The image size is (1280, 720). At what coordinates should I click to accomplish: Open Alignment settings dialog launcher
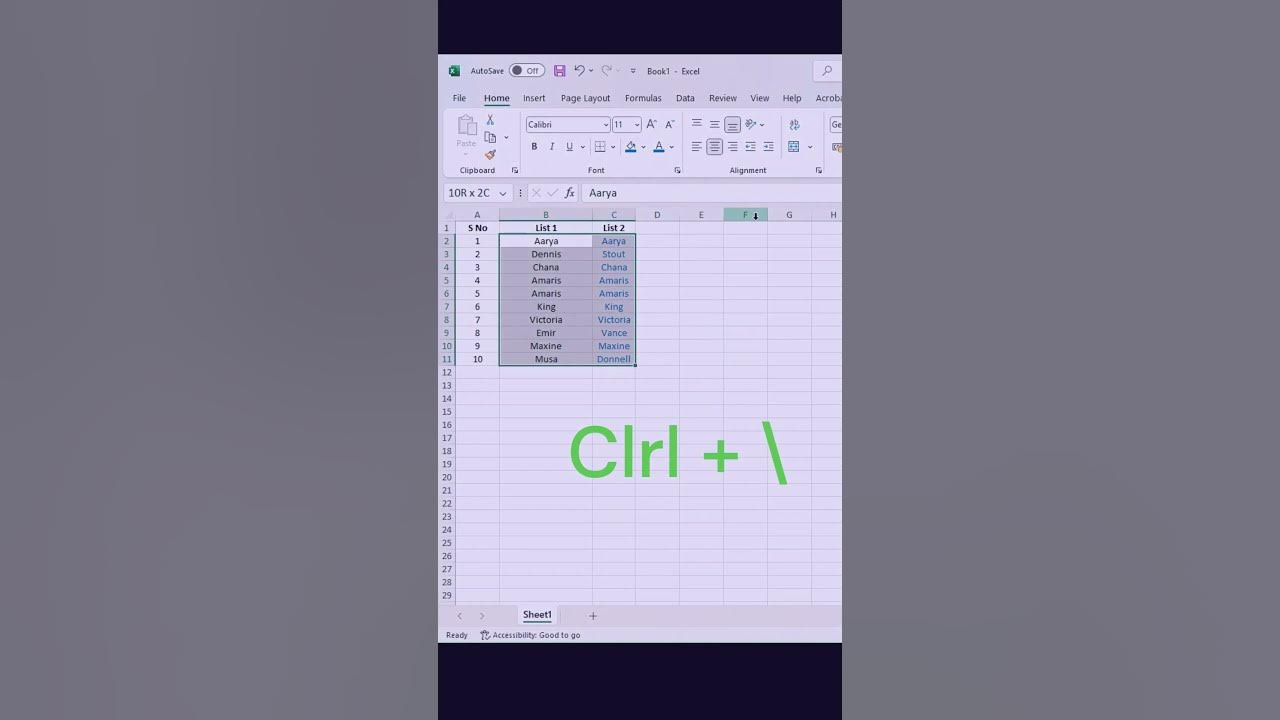818,171
